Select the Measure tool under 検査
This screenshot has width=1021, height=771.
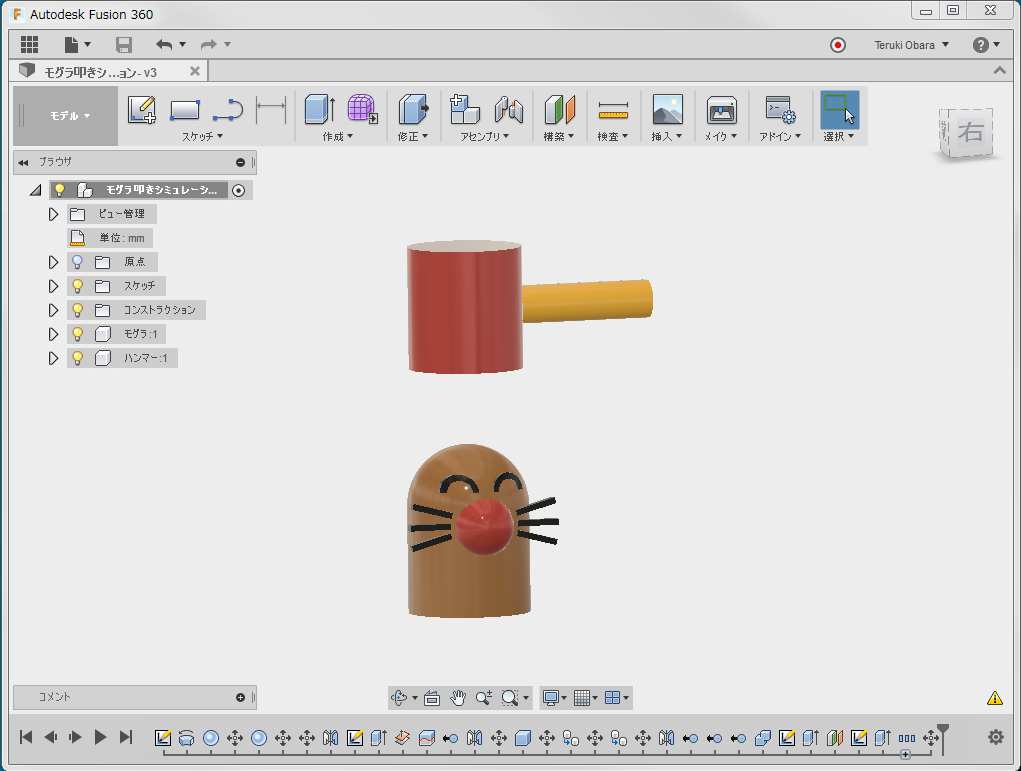coord(612,110)
